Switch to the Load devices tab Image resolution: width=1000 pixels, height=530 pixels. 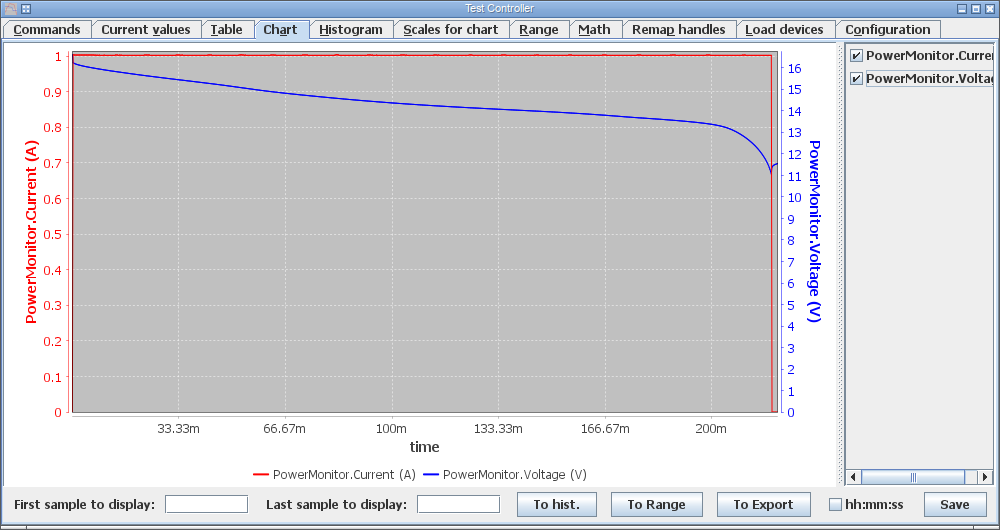(x=784, y=29)
